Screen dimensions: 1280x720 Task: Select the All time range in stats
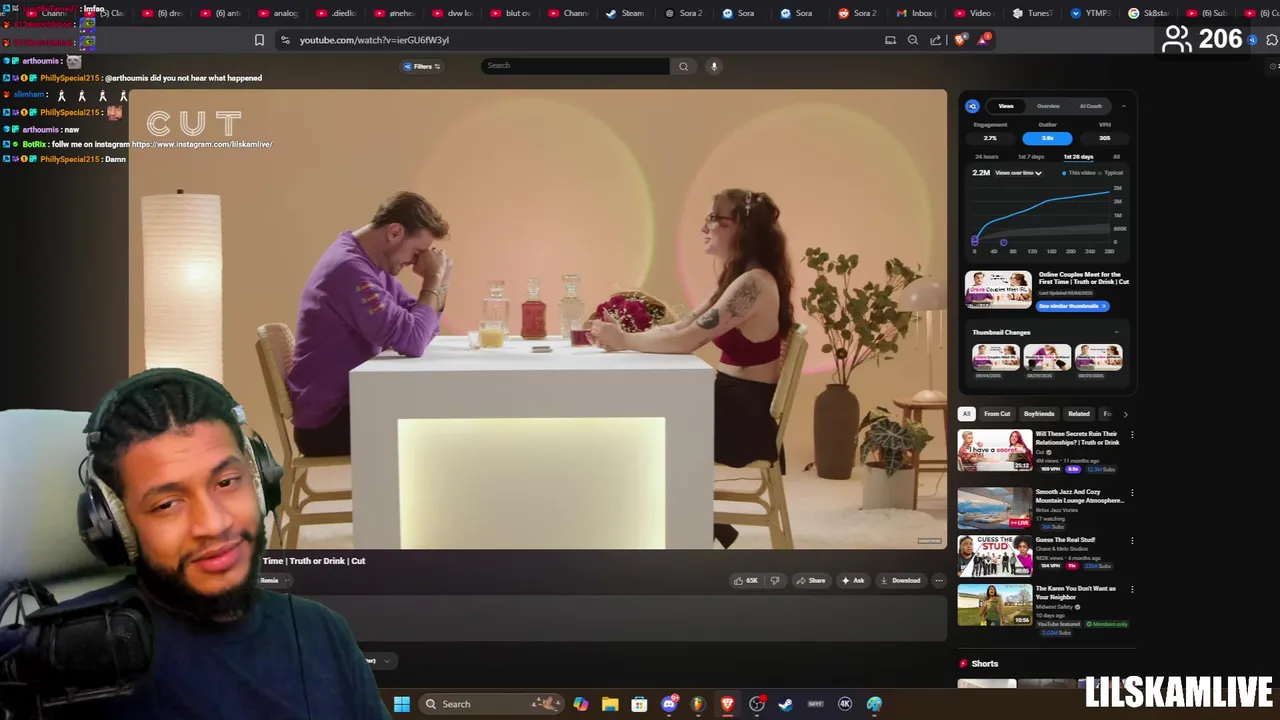point(1116,157)
